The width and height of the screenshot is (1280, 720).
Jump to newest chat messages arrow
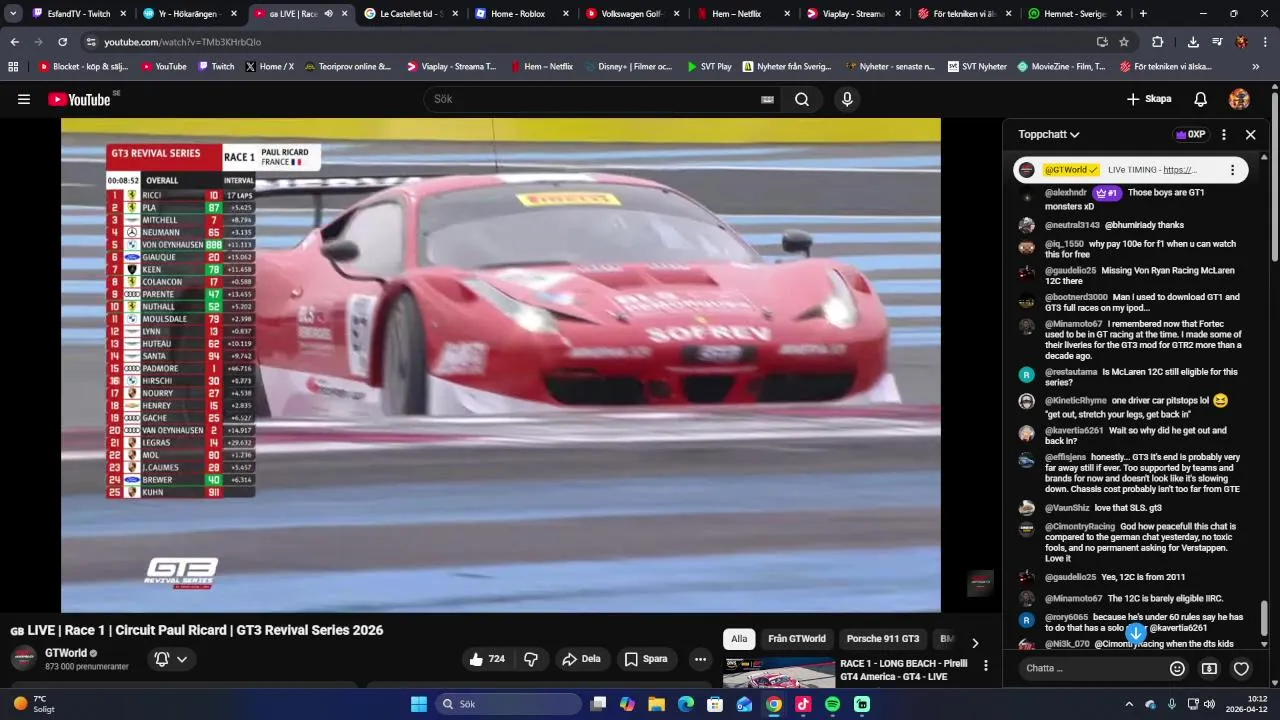pyautogui.click(x=1135, y=633)
